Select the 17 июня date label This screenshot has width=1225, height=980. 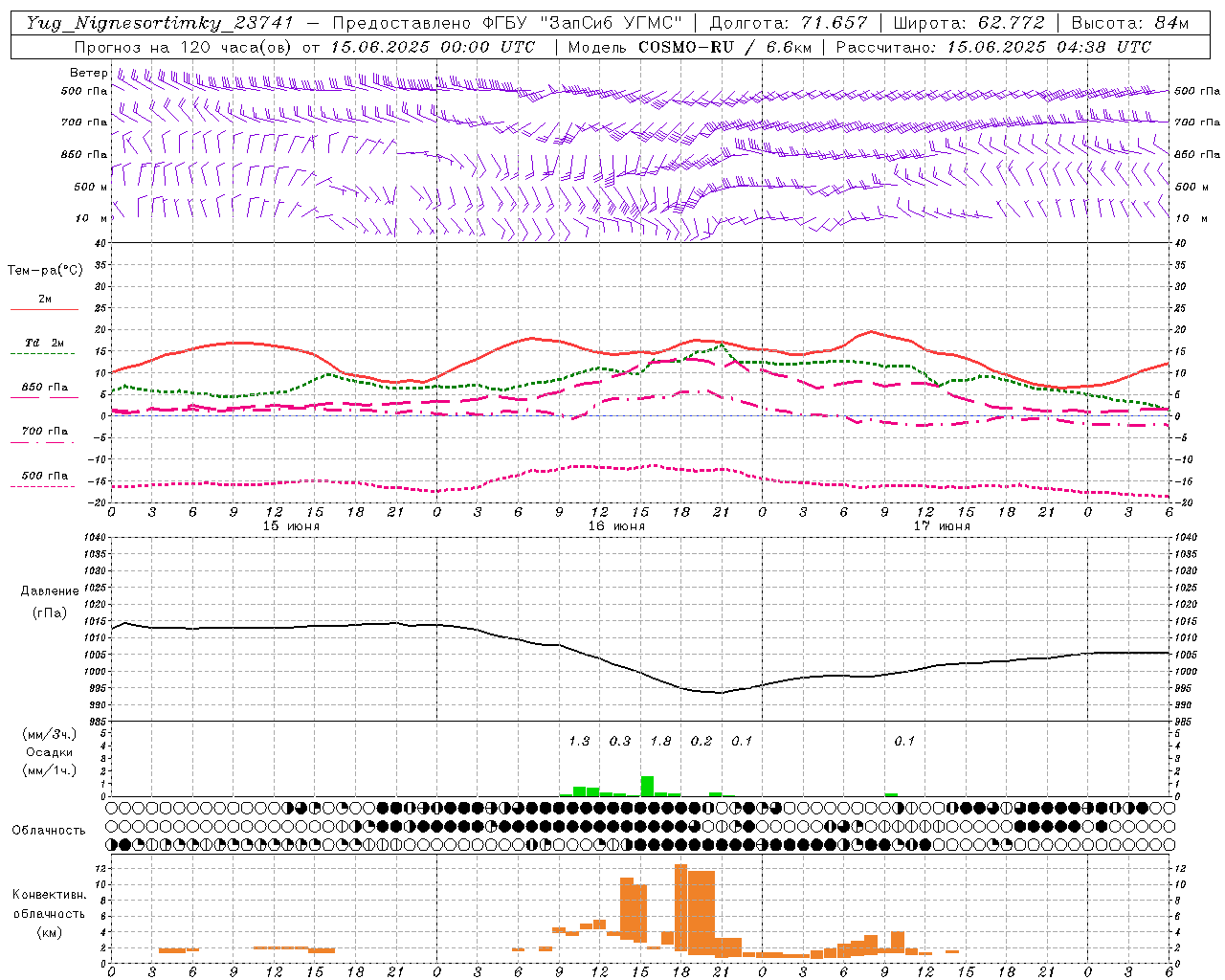[942, 526]
